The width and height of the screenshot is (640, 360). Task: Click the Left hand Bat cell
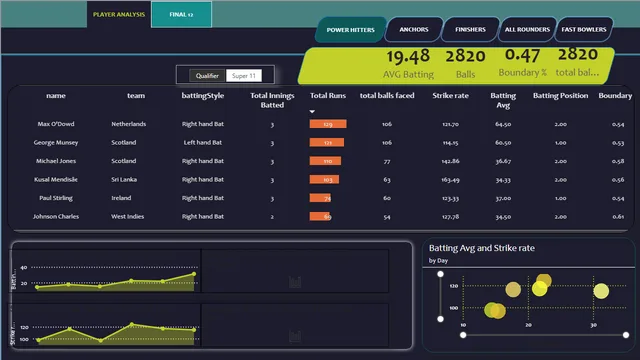point(202,142)
